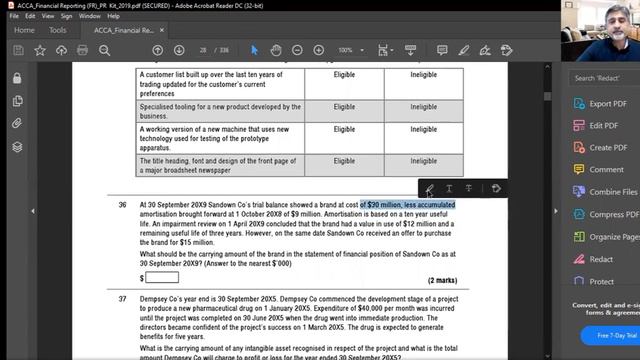Underline selected text from the popup toolbar
This screenshot has height=360, width=640.
point(449,188)
